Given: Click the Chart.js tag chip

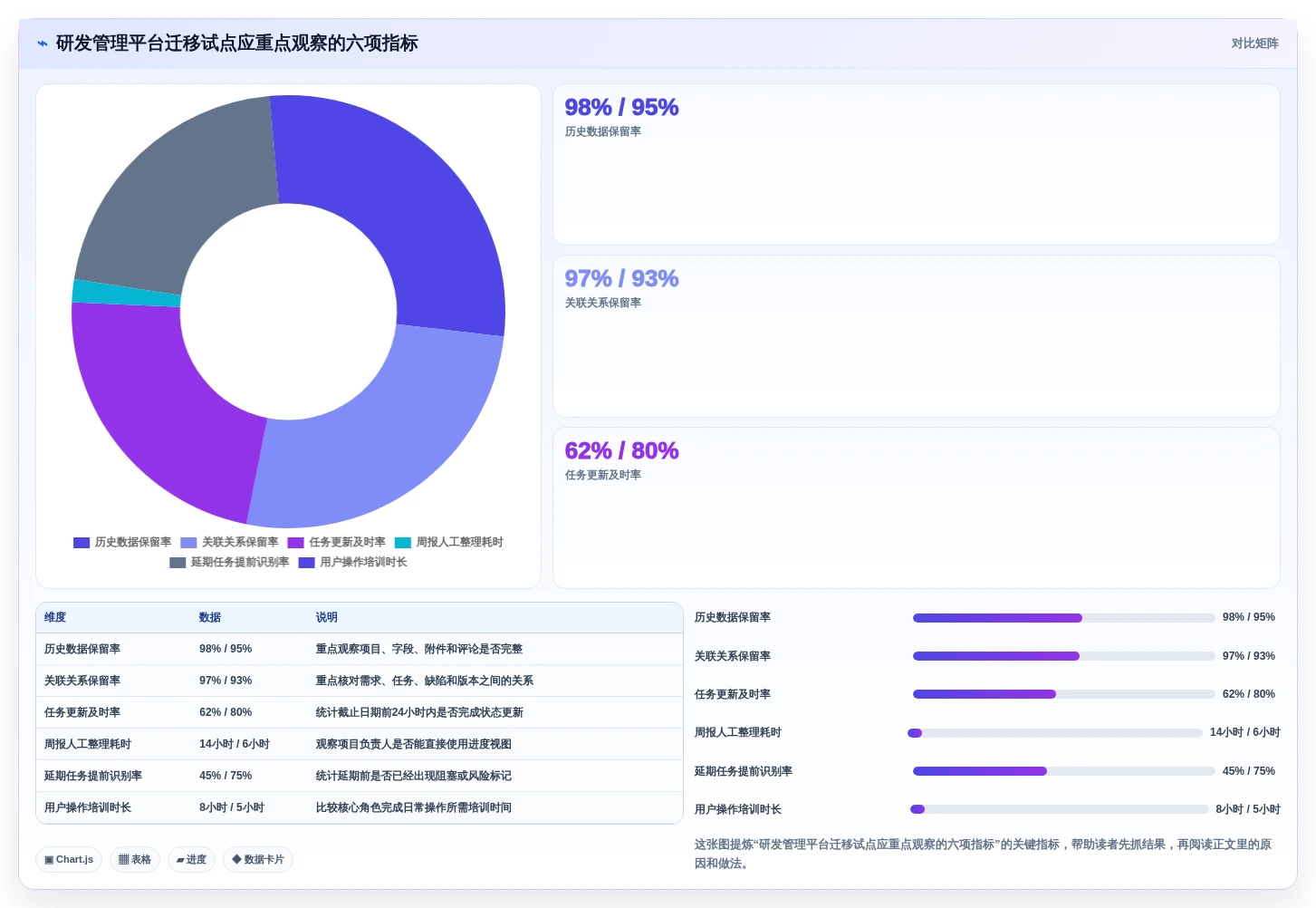Looking at the screenshot, I should (69, 860).
